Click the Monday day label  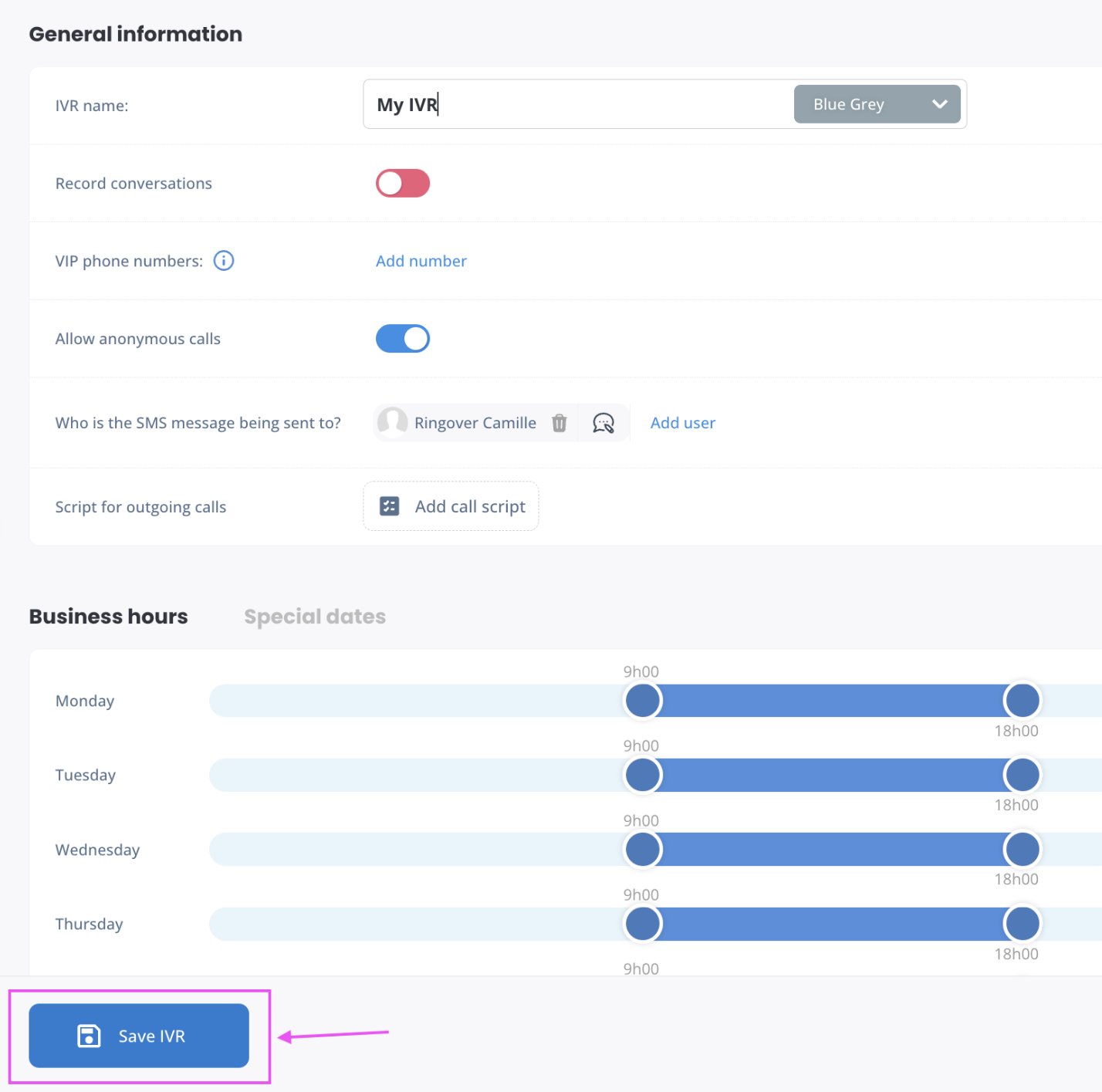[85, 701]
